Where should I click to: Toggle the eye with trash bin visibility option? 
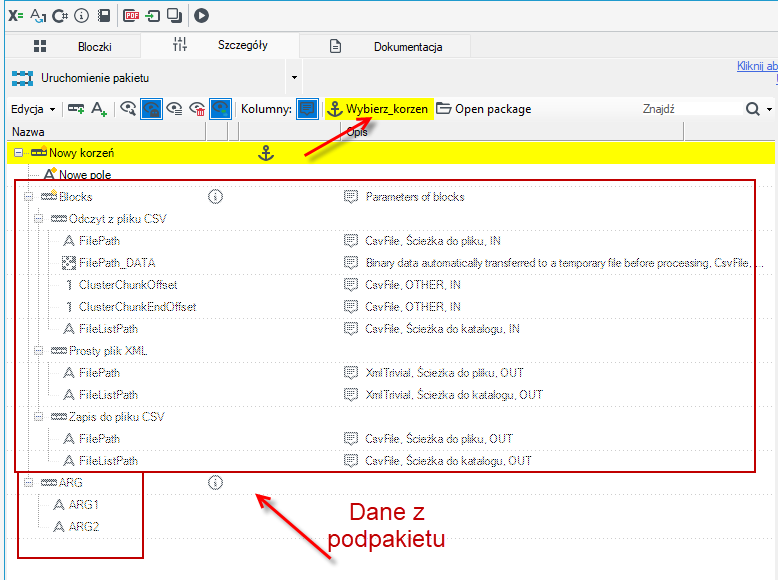coord(197,109)
